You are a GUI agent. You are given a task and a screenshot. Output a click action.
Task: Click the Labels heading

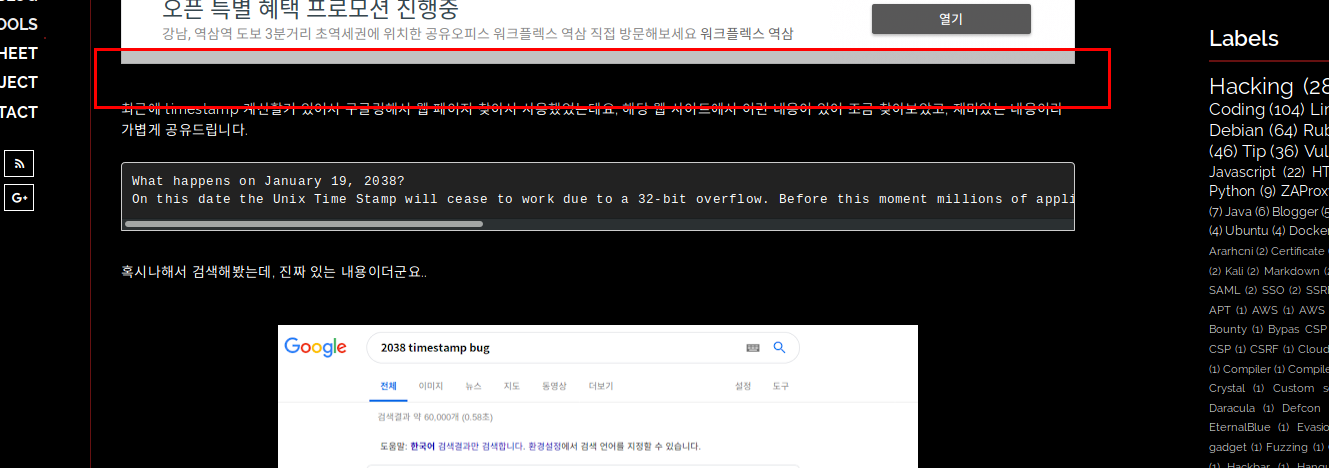1243,38
